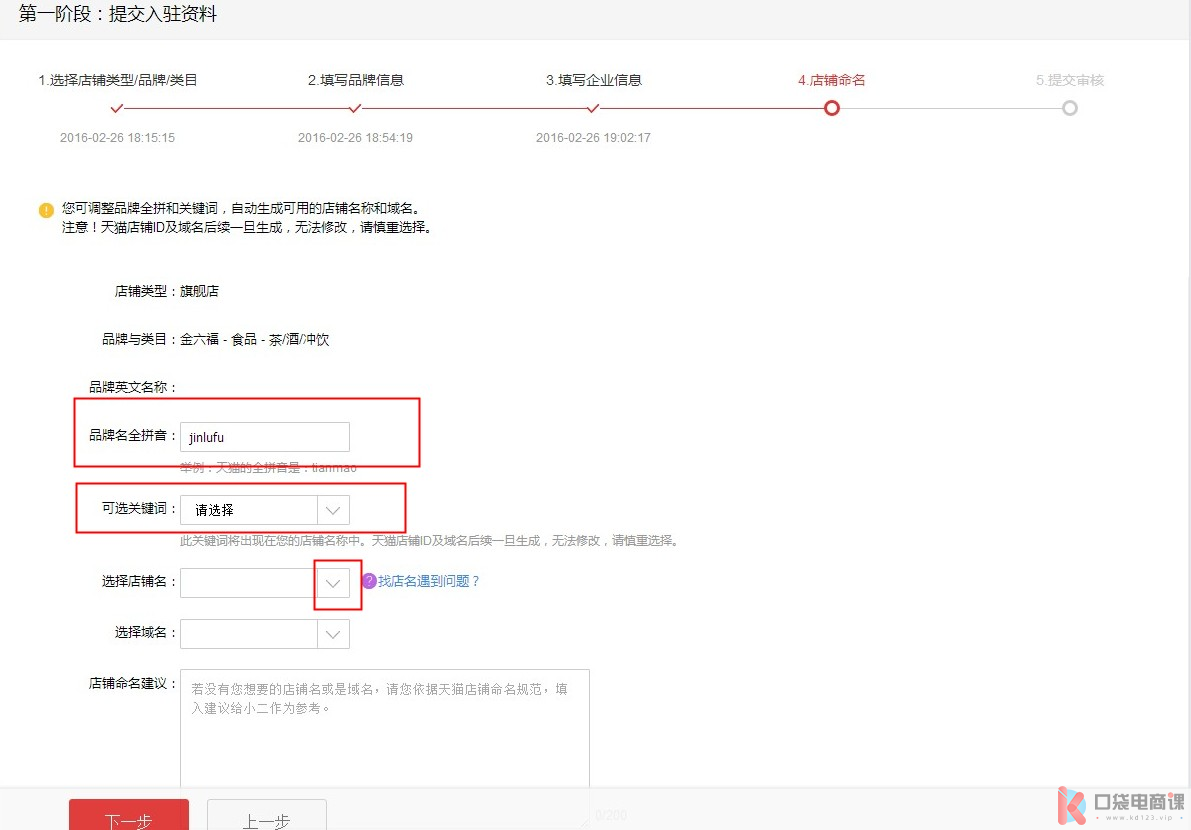
Task: Open the 可选关键词 dropdown
Action: click(x=333, y=510)
